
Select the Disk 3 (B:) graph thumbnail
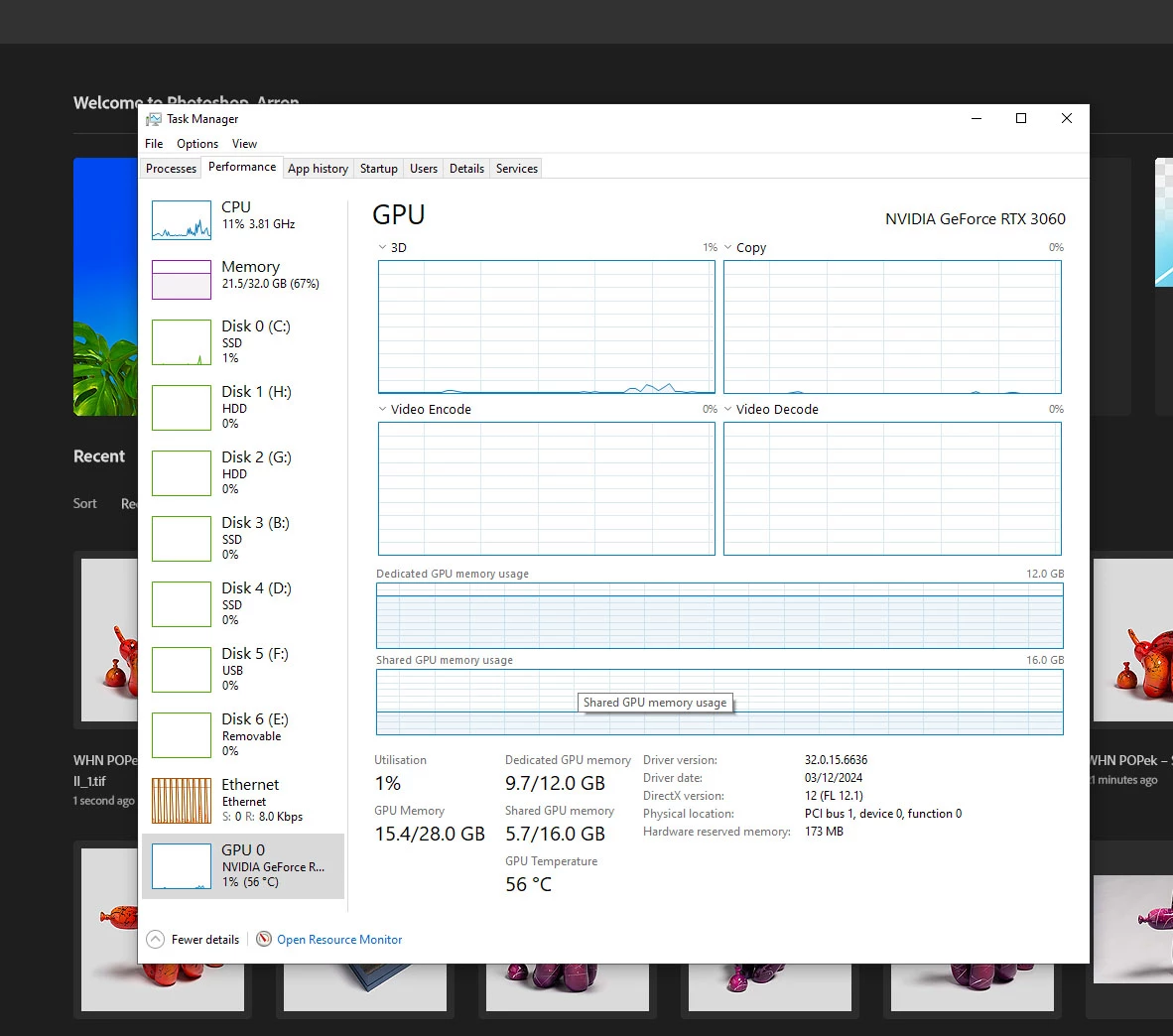181,539
